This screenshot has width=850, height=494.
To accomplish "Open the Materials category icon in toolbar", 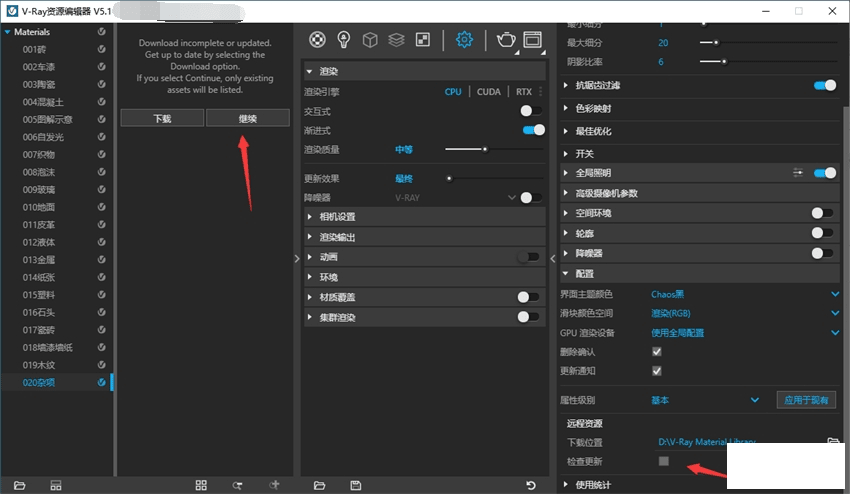I will click(x=317, y=40).
